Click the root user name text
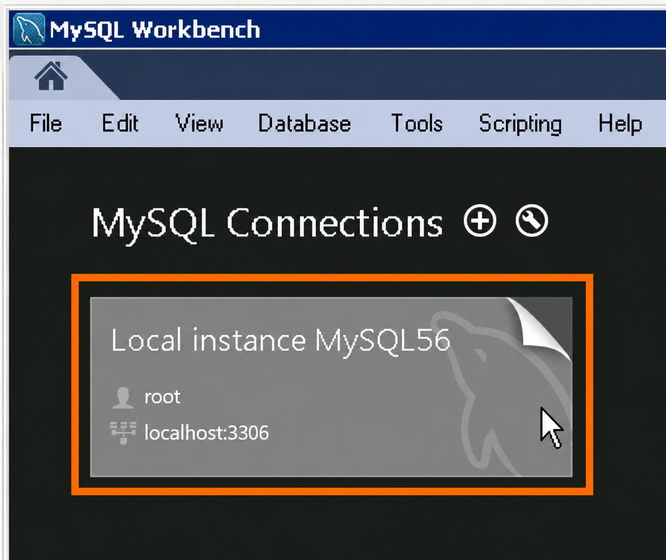 (x=162, y=397)
